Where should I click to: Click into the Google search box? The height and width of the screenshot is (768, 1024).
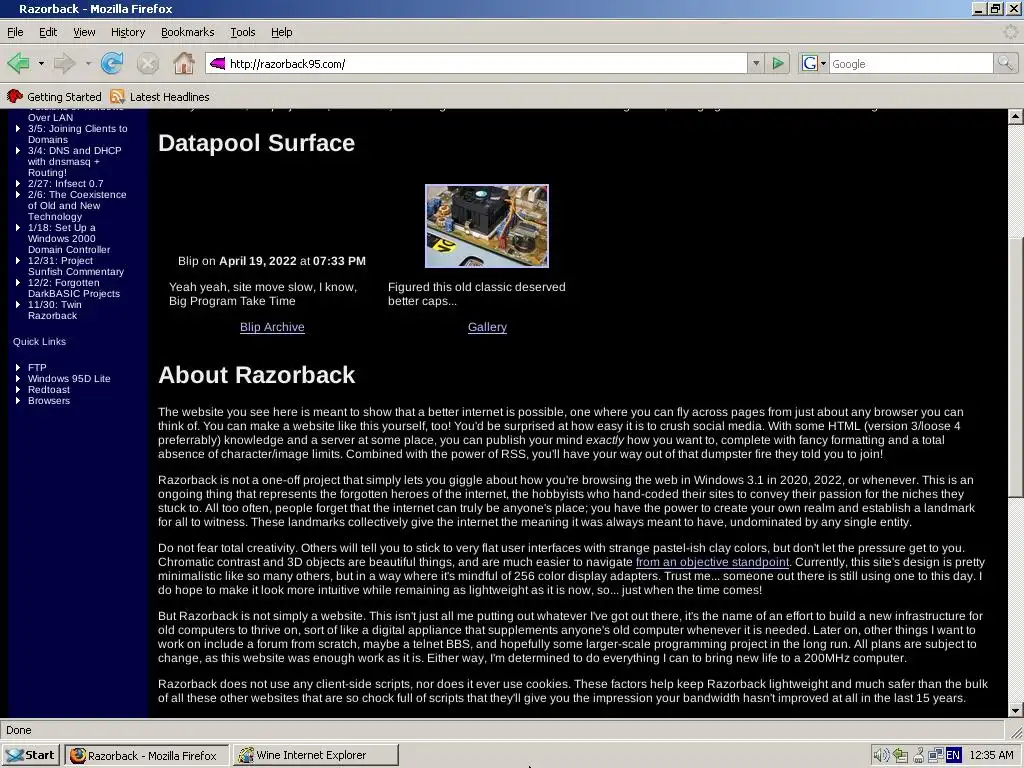click(x=911, y=63)
